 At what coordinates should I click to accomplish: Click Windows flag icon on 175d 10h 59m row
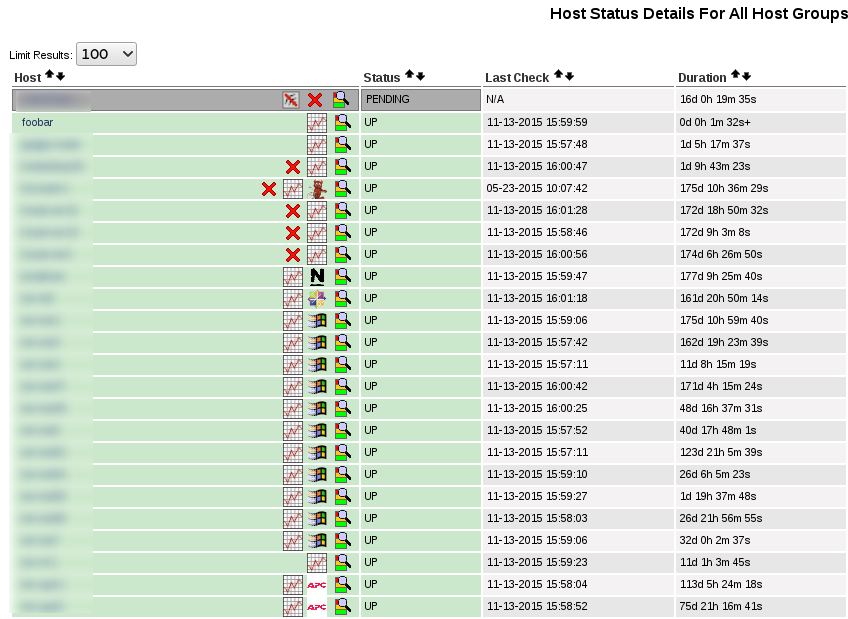tap(317, 320)
